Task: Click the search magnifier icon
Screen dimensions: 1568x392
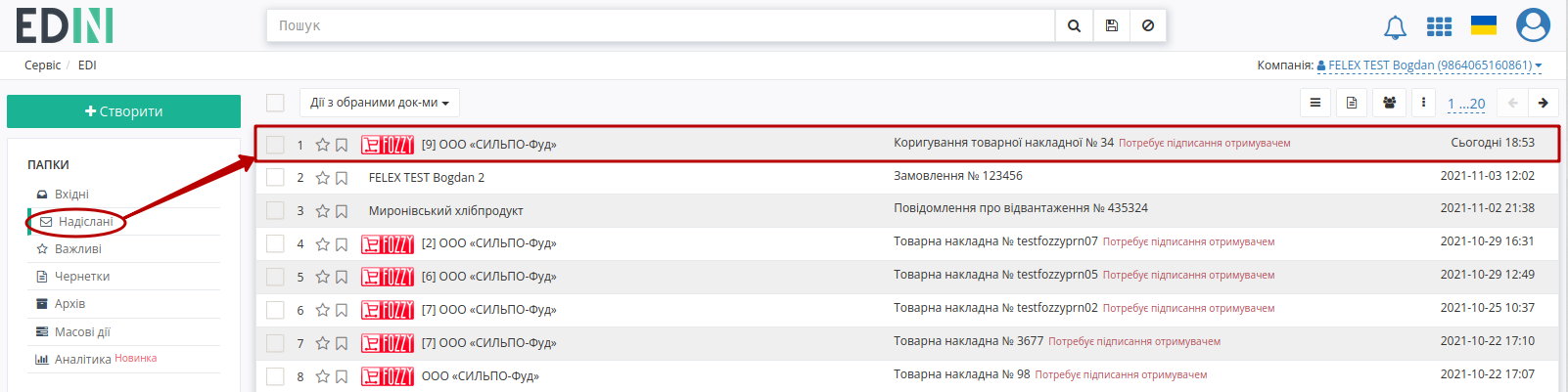Action: click(1074, 25)
